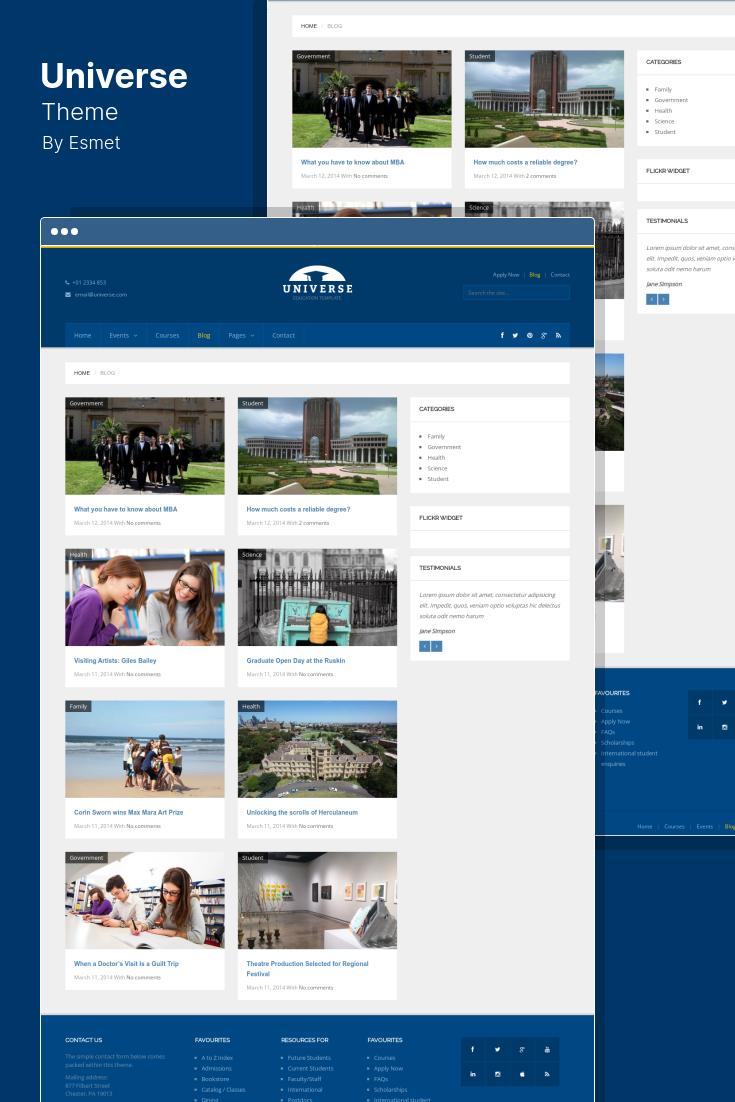This screenshot has width=735, height=1102.
Task: Click A to Z Index footer link
Action: (x=217, y=1058)
